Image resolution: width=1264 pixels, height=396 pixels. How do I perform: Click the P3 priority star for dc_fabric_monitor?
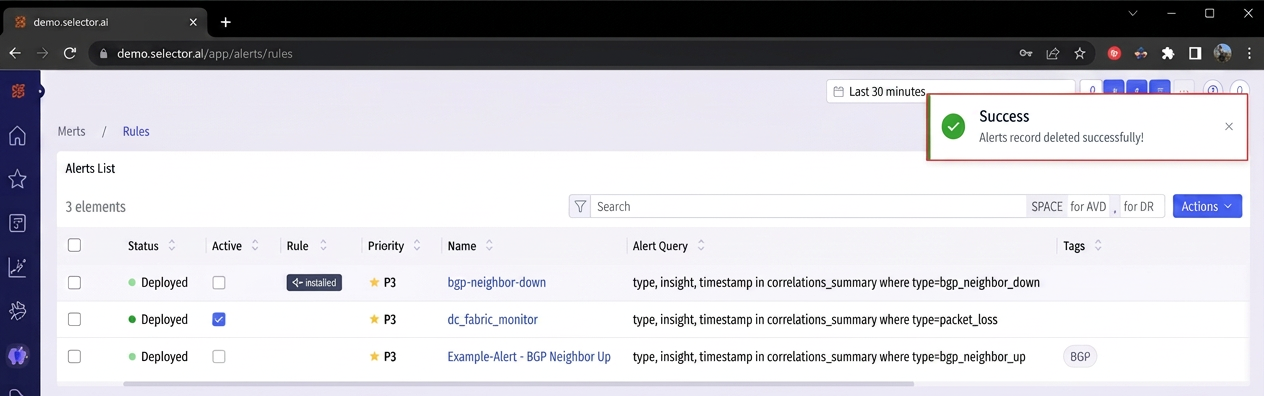pyautogui.click(x=375, y=320)
